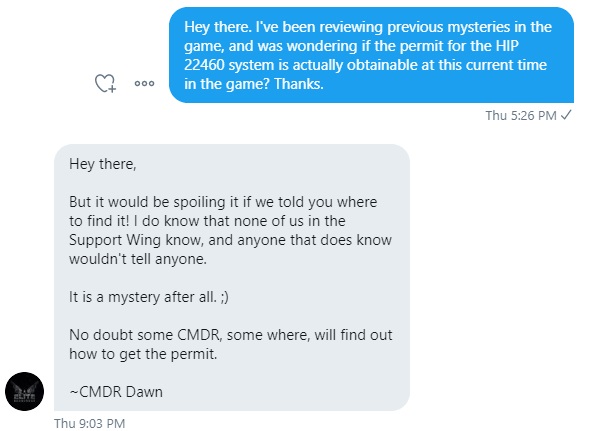The height and width of the screenshot is (431, 589).
Task: Click "how to get the permit." line
Action: (143, 354)
